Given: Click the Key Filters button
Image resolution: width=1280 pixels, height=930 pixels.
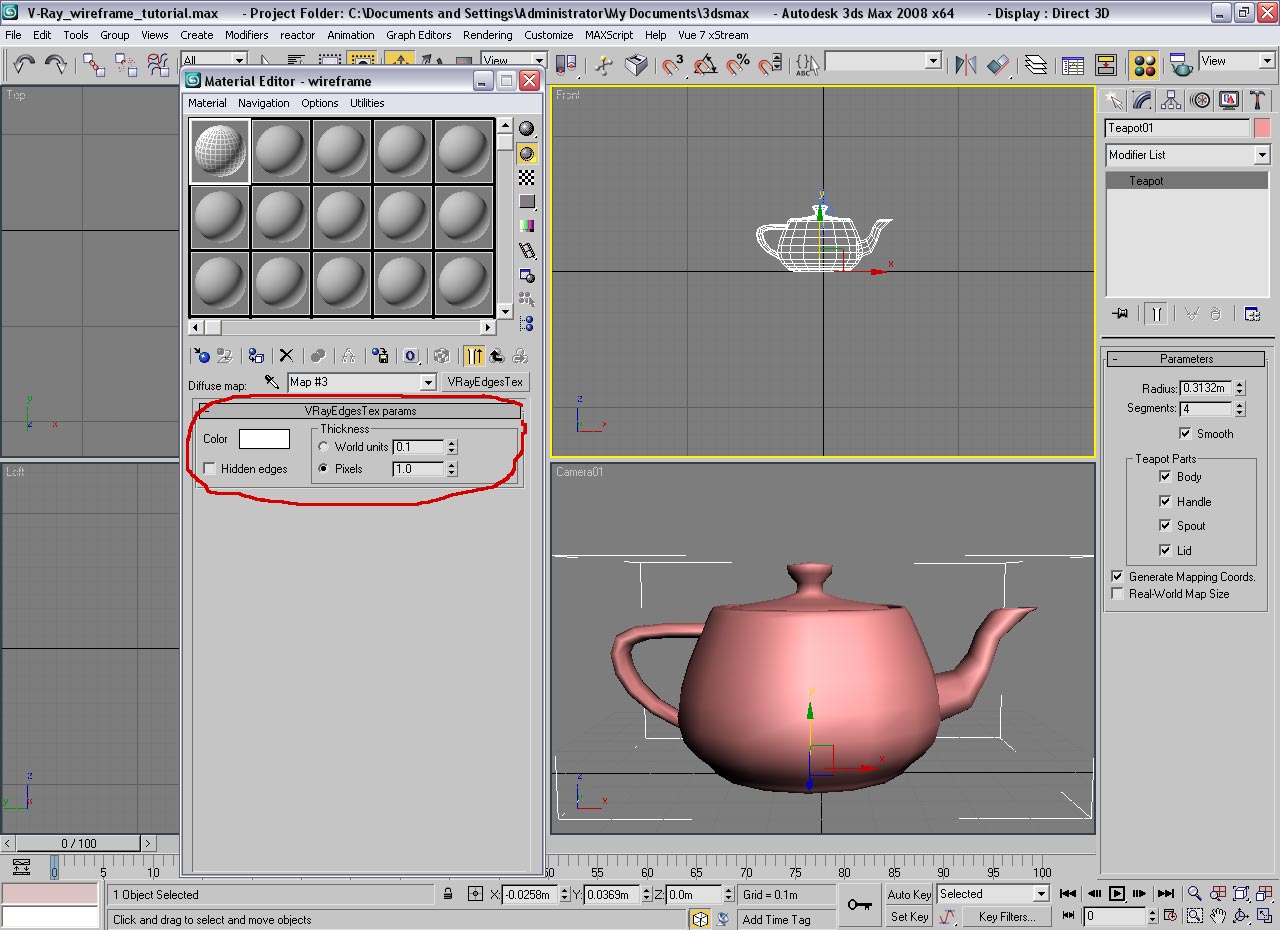Looking at the screenshot, I should (x=1007, y=916).
